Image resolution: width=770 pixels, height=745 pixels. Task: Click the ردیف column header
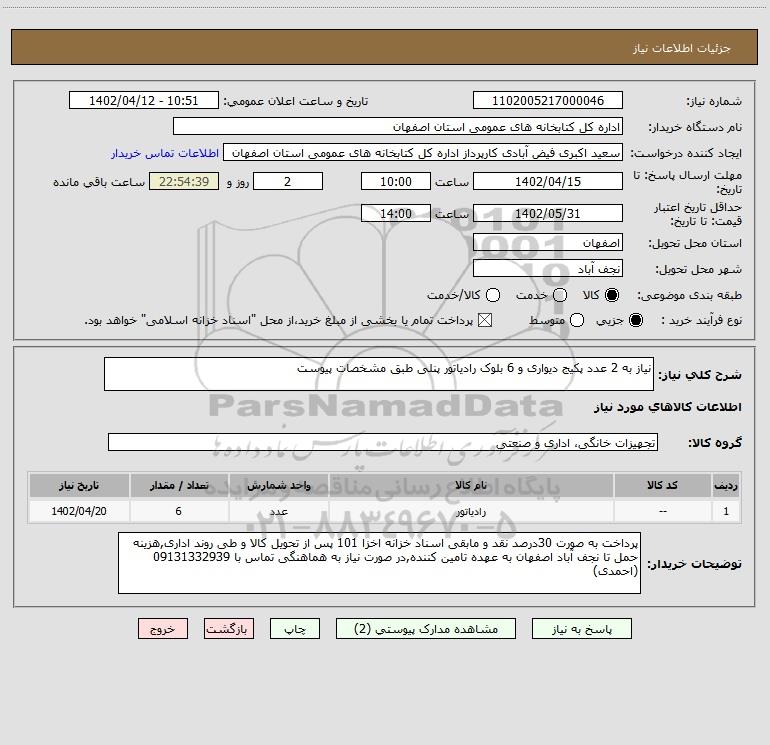726,485
